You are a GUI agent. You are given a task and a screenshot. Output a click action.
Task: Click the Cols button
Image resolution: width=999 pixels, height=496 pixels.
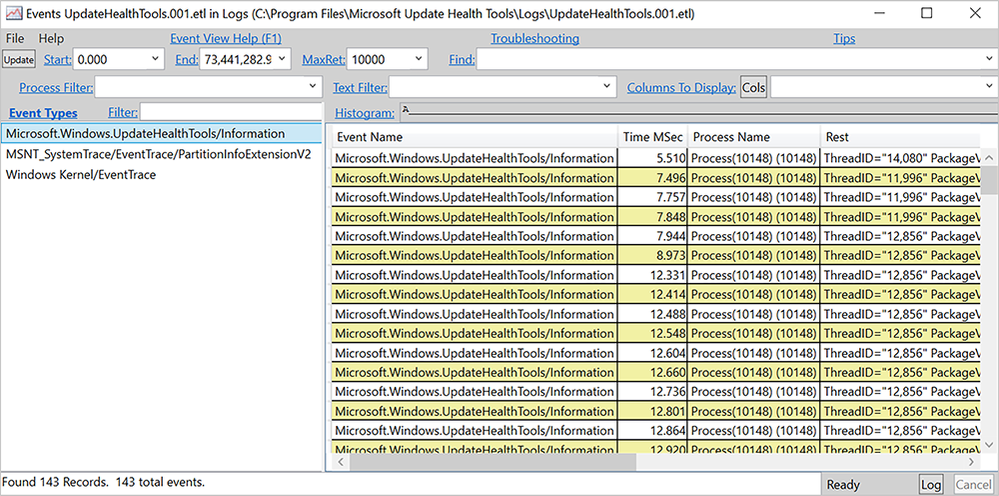754,87
